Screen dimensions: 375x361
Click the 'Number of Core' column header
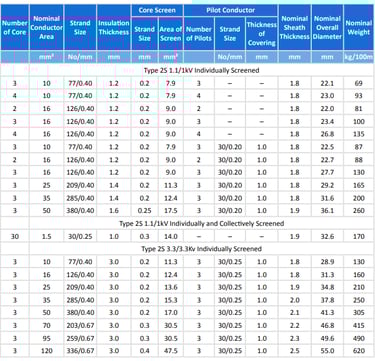tap(15, 28)
